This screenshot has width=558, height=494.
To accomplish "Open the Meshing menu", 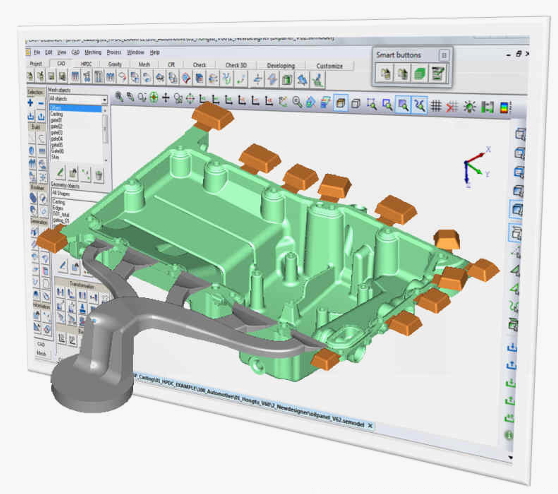I will (93, 52).
